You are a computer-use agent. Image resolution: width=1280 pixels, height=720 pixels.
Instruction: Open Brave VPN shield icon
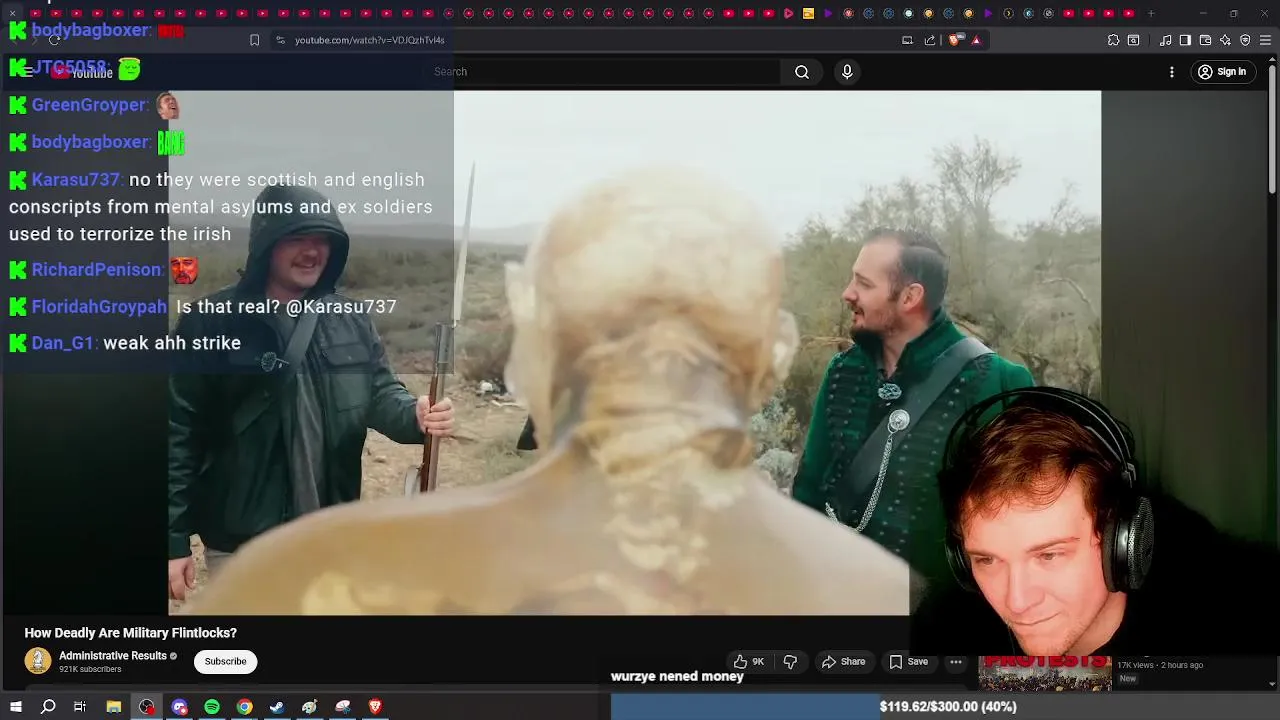pos(1245,40)
